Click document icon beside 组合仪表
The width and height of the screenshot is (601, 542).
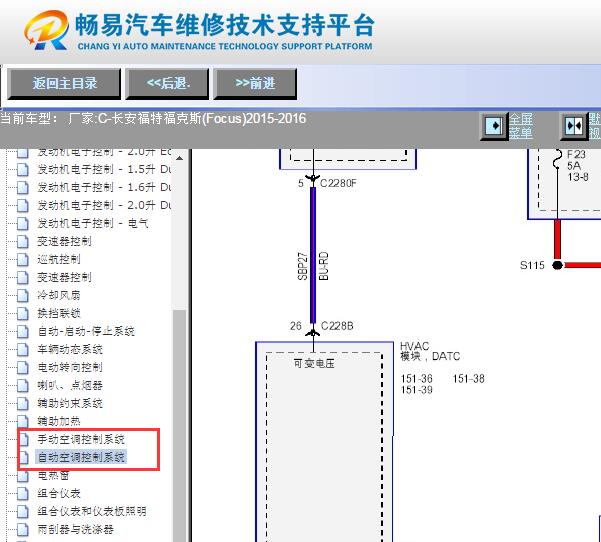tap(23, 494)
